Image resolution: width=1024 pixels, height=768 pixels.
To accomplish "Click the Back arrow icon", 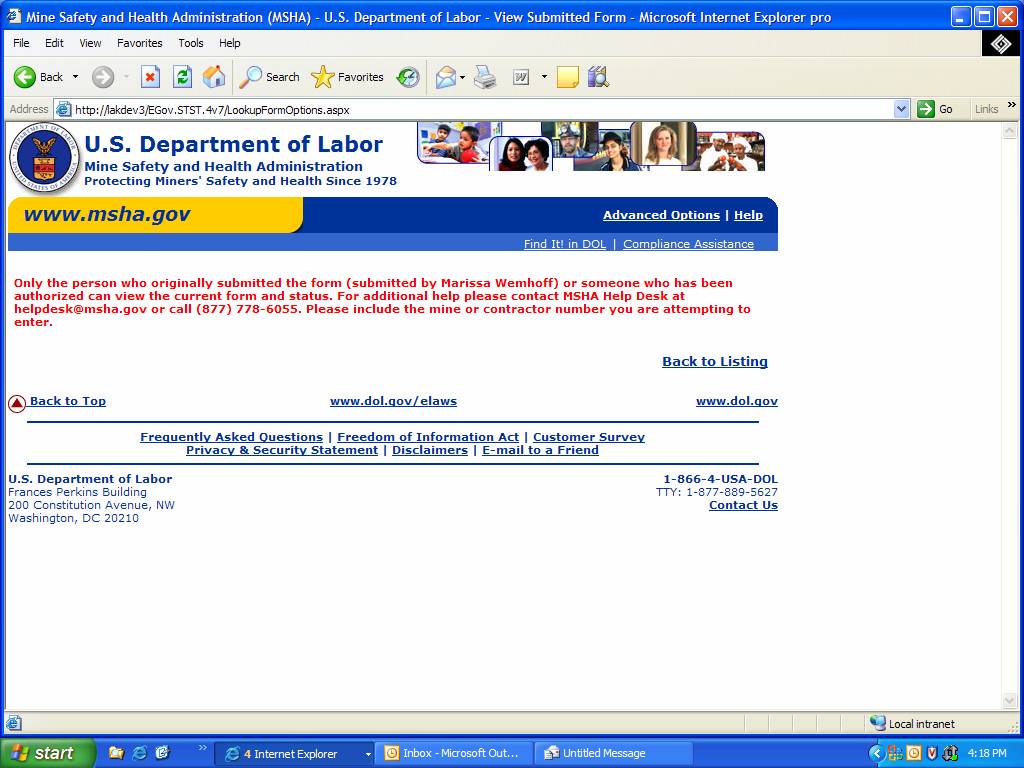I will (x=25, y=77).
